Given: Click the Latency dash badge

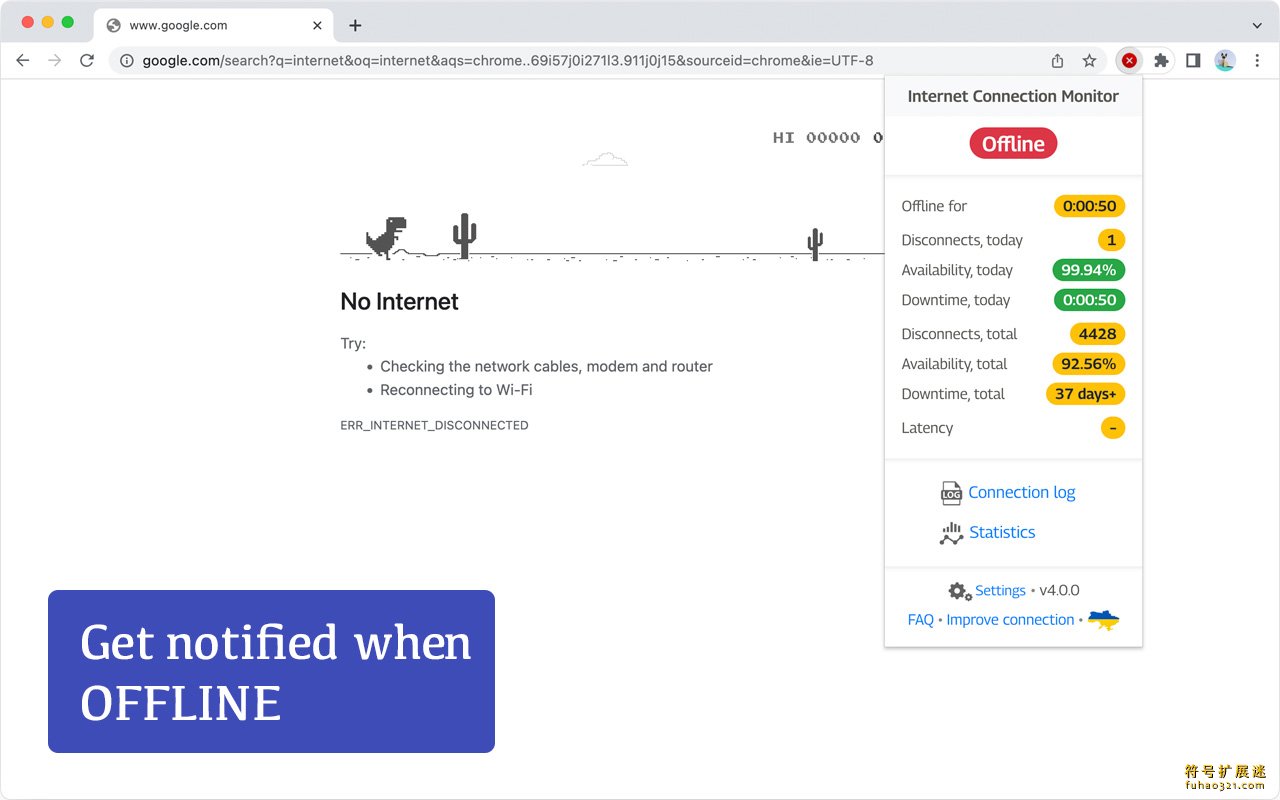Looking at the screenshot, I should coord(1113,428).
